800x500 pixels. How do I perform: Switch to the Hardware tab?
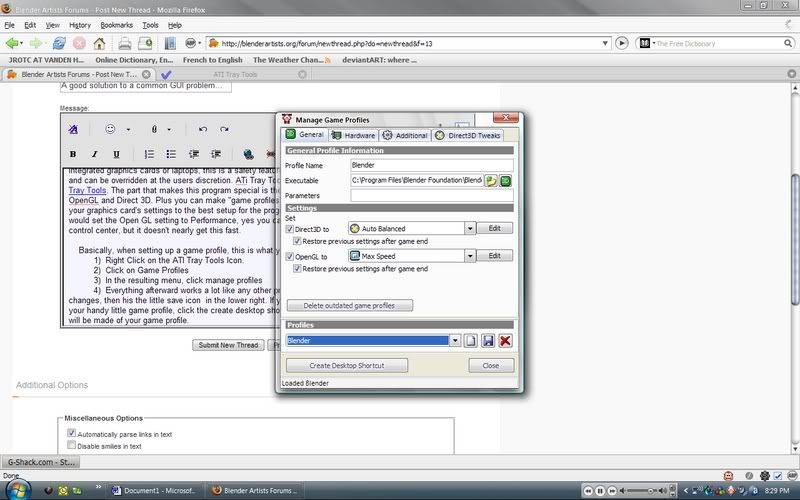click(x=354, y=135)
